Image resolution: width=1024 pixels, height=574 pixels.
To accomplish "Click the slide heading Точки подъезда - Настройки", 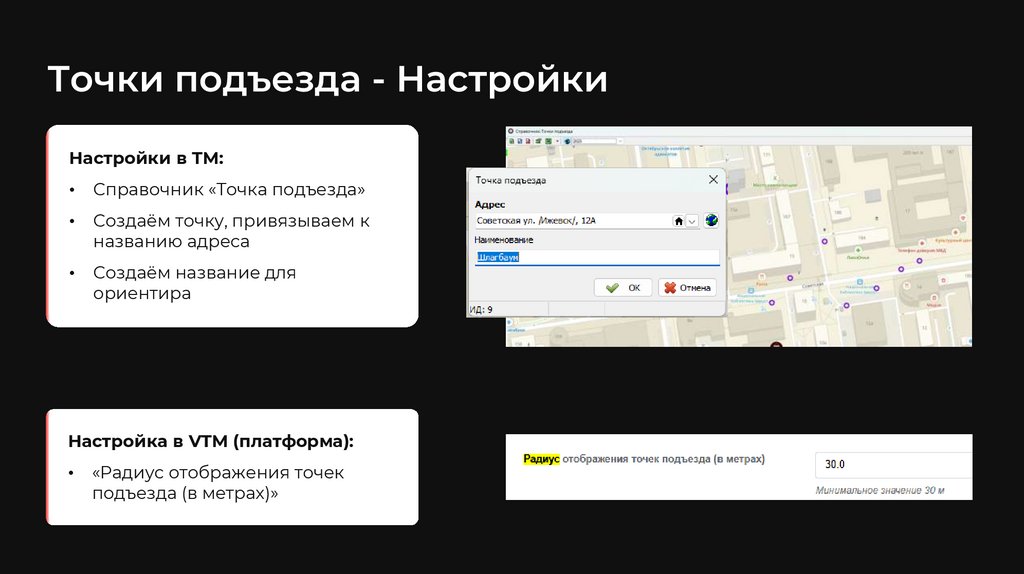I will [x=327, y=79].
